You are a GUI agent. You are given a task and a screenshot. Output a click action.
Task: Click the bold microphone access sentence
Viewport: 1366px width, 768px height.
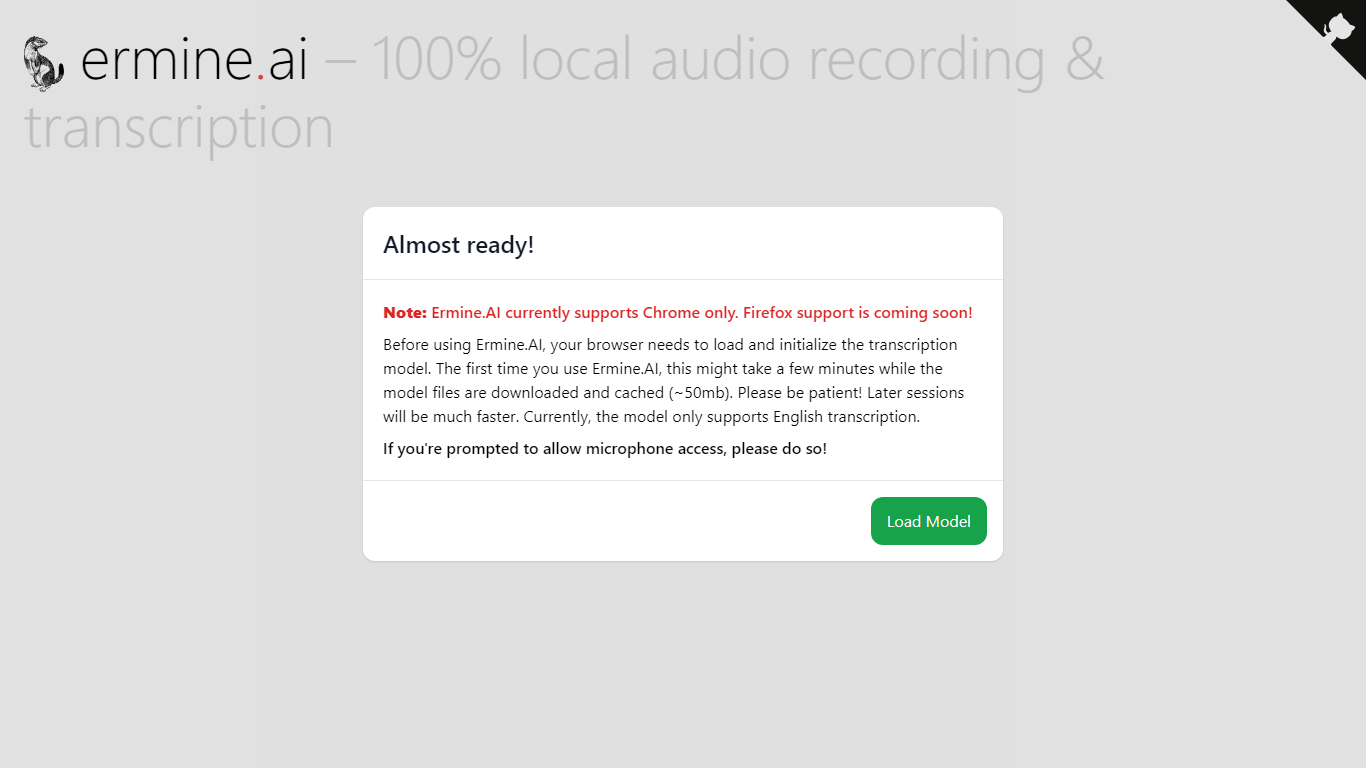point(605,449)
